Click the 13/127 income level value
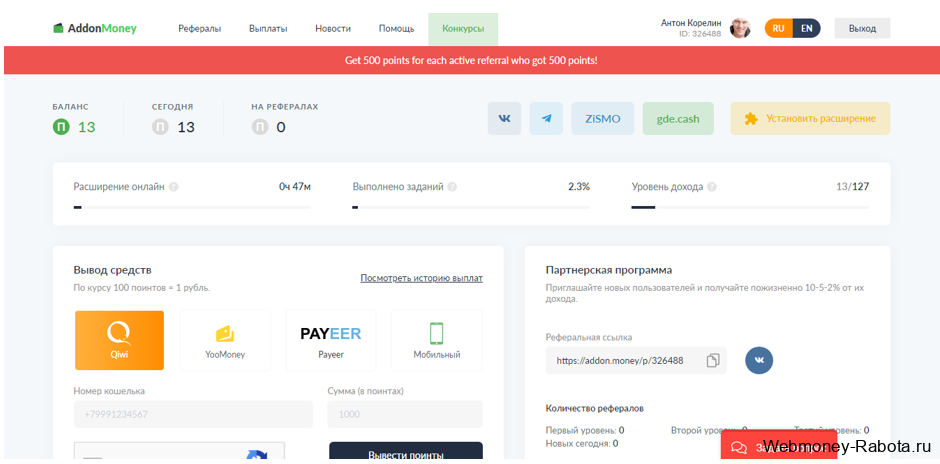This screenshot has width=940, height=464. pos(852,186)
